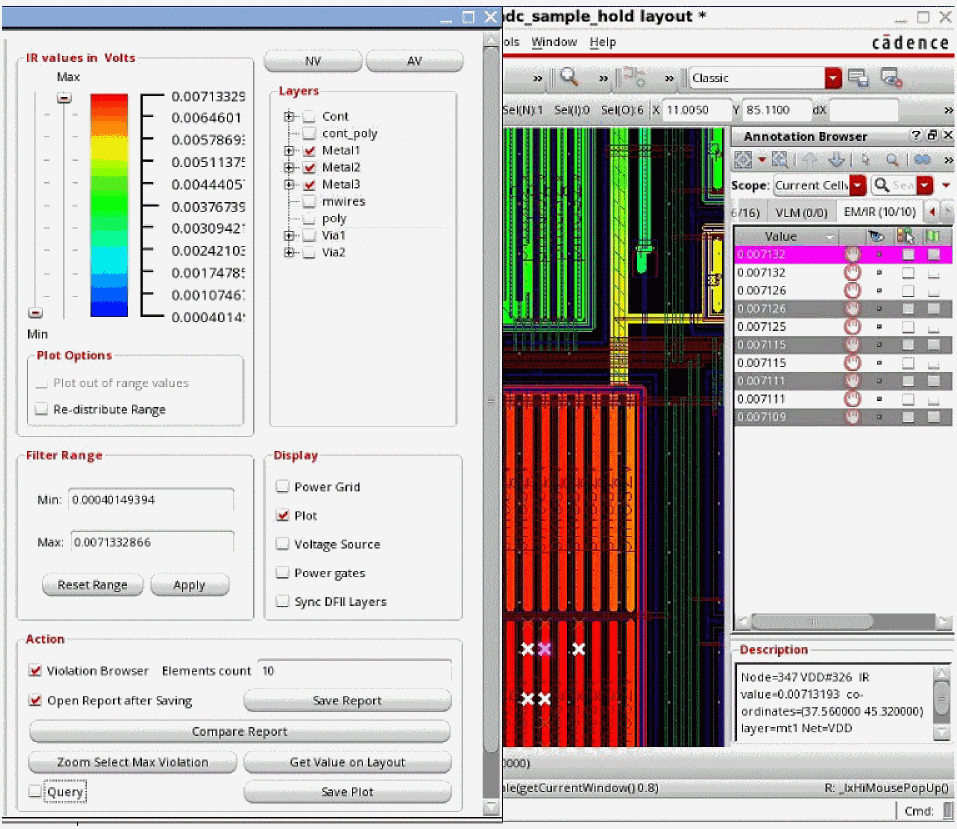
Task: Open the Scope Current Cellview dropdown
Action: point(857,185)
